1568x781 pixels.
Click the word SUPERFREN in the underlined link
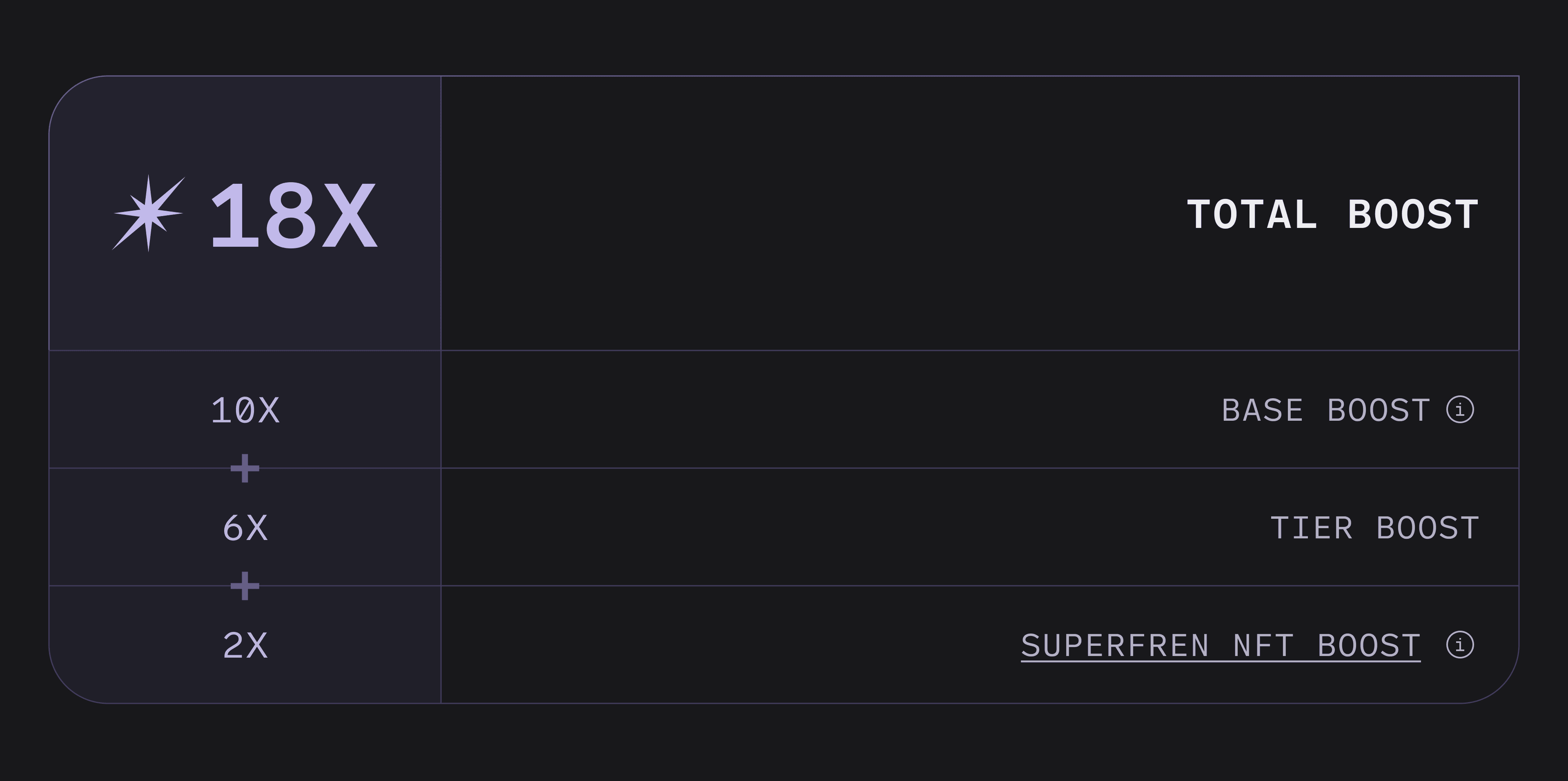click(x=1114, y=645)
